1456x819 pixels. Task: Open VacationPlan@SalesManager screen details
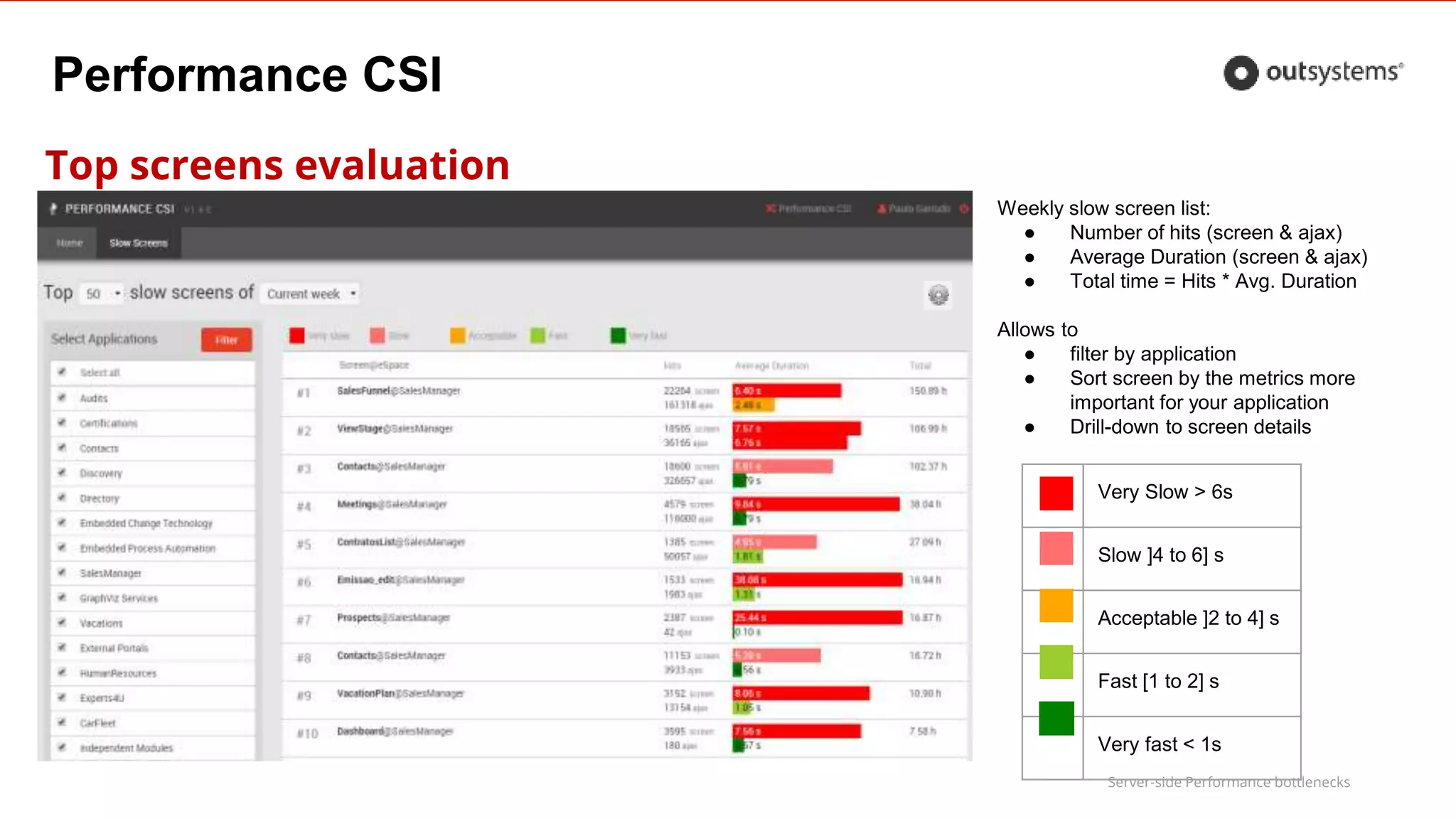(400, 693)
